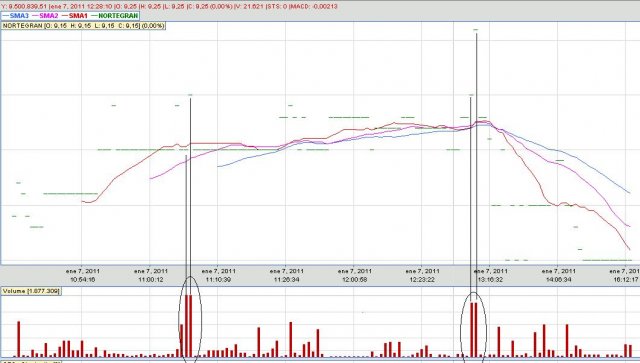Image resolution: width=640 pixels, height=363 pixels.
Task: Click the 11:26:34 time axis label
Action: 287,275
